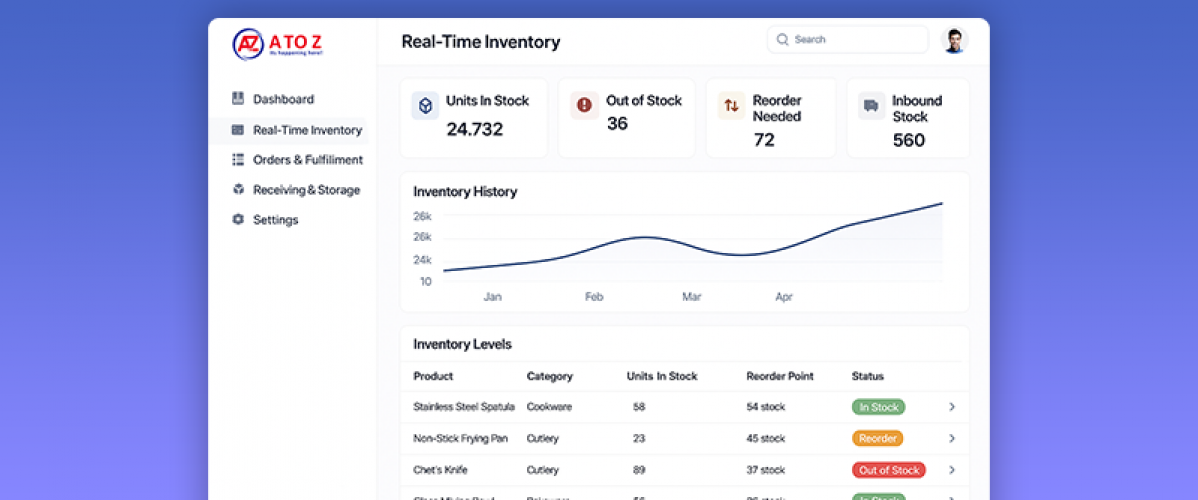The width and height of the screenshot is (1198, 500).
Task: Select the 24.732 units value
Action: pyautogui.click(x=474, y=129)
